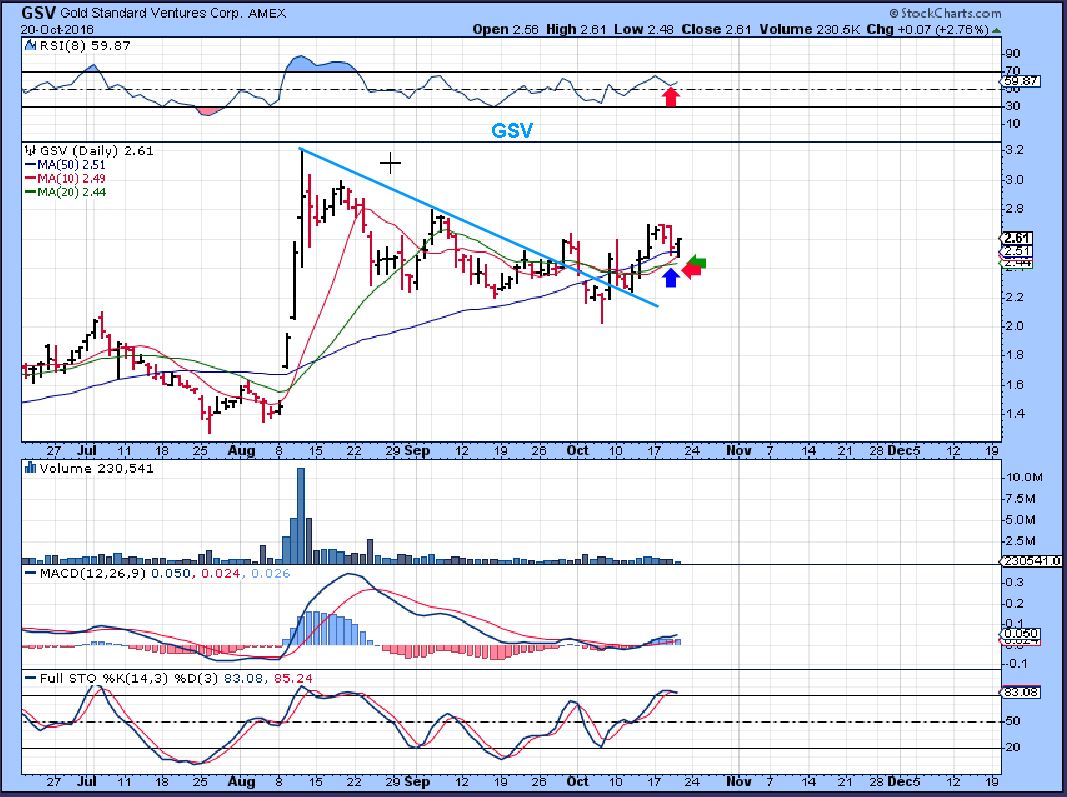Click the 'Jul' label on the bottom date axis
The height and width of the screenshot is (797, 1067).
[86, 781]
